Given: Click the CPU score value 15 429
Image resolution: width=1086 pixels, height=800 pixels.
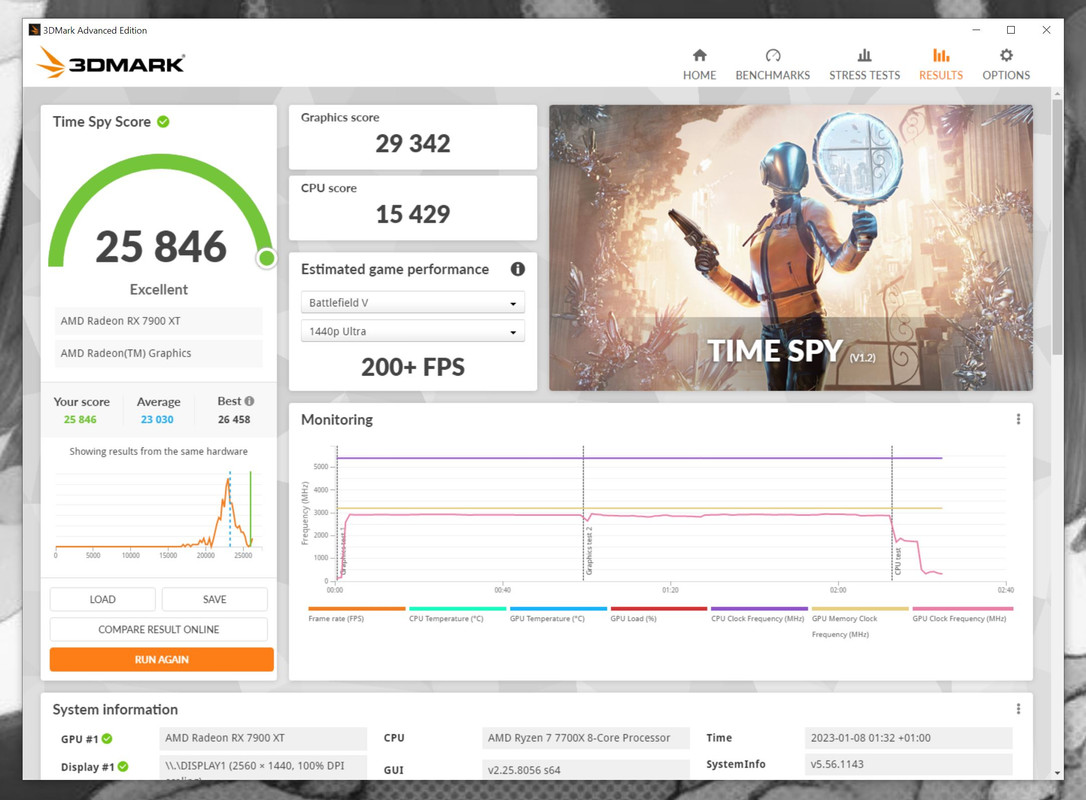Looking at the screenshot, I should 413,214.
